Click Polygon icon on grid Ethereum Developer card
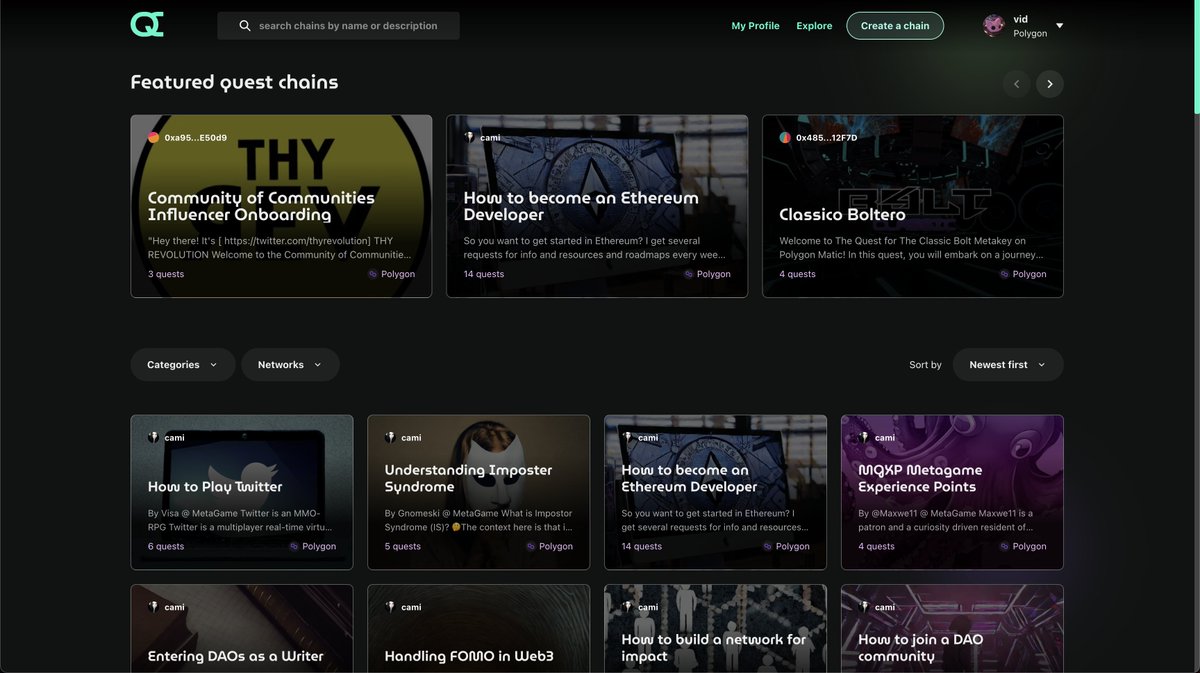 click(768, 547)
